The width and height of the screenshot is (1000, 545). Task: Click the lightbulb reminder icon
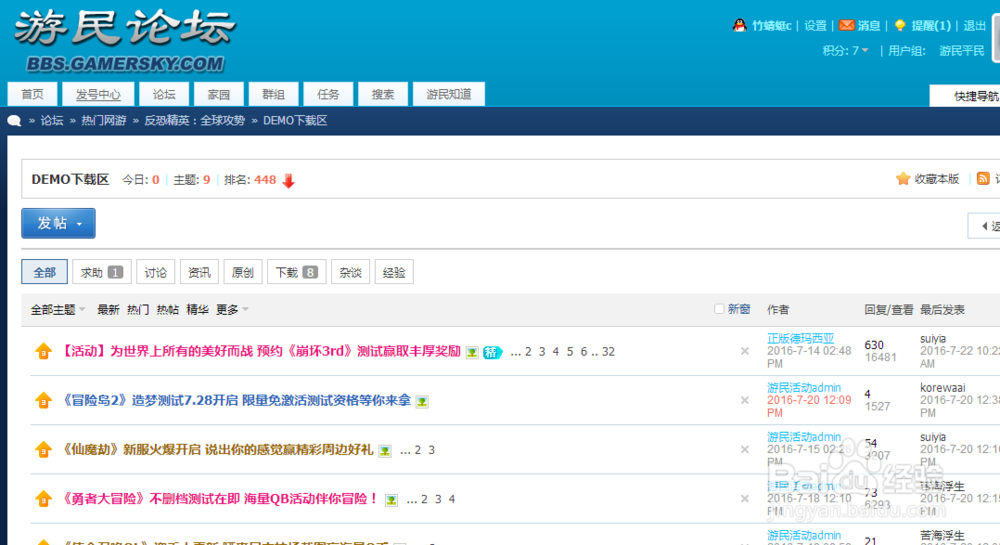tap(900, 25)
